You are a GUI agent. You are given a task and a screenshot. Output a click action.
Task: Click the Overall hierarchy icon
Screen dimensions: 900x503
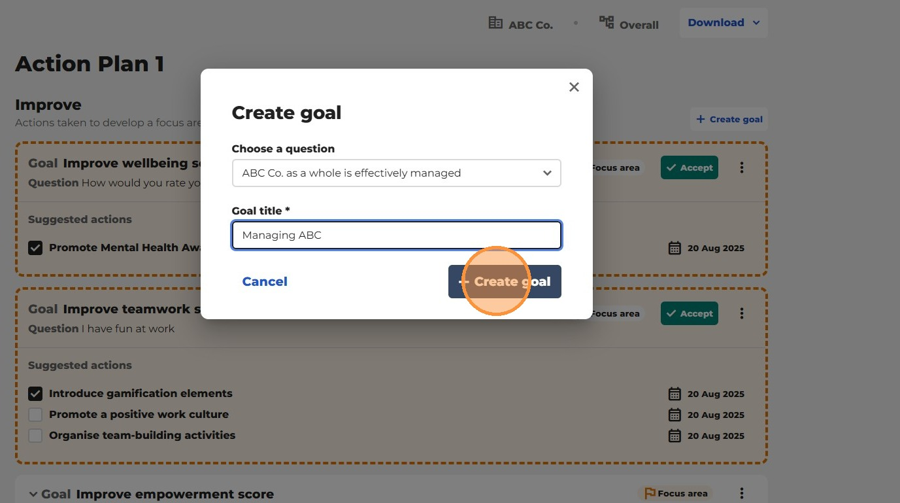pos(606,22)
